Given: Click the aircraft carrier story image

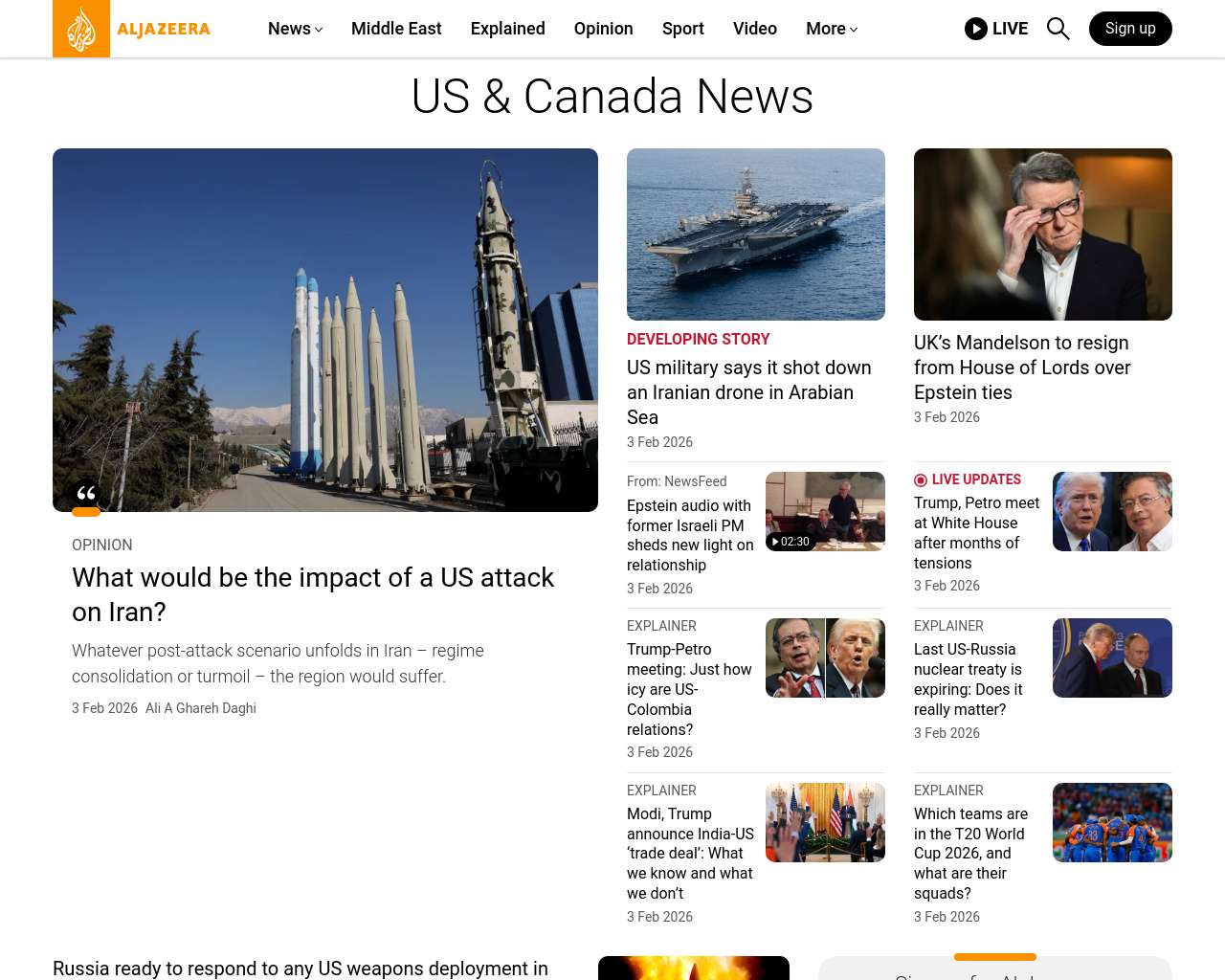Looking at the screenshot, I should (755, 234).
